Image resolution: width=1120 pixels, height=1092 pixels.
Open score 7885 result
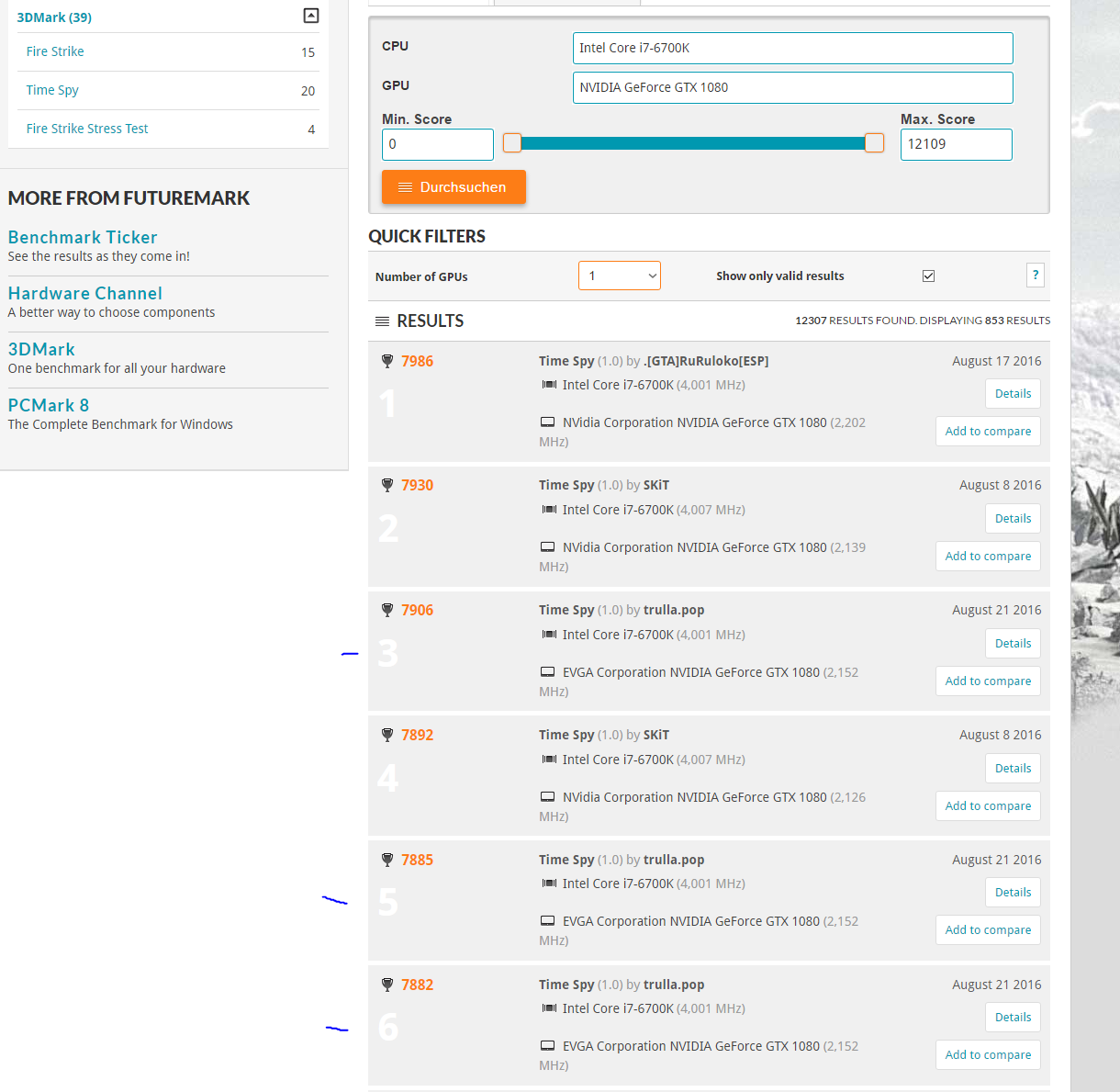coord(417,860)
